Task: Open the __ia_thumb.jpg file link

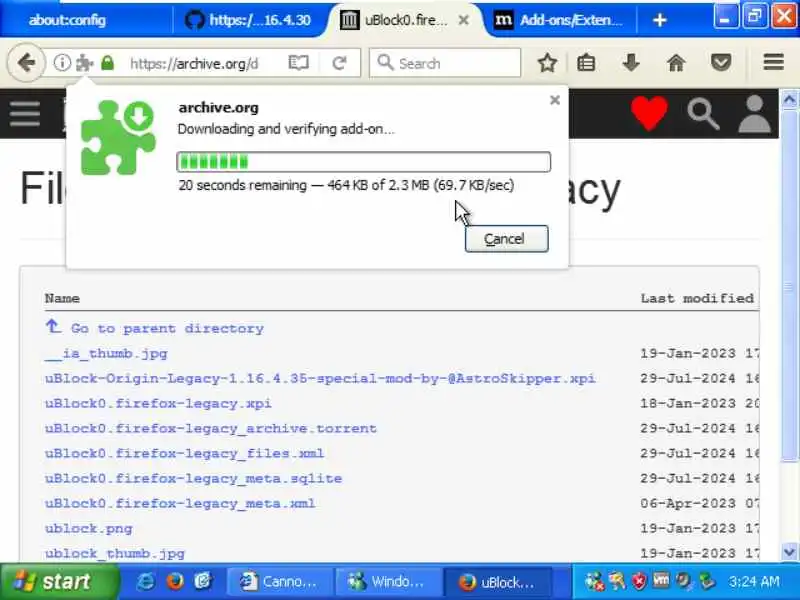Action: point(106,354)
